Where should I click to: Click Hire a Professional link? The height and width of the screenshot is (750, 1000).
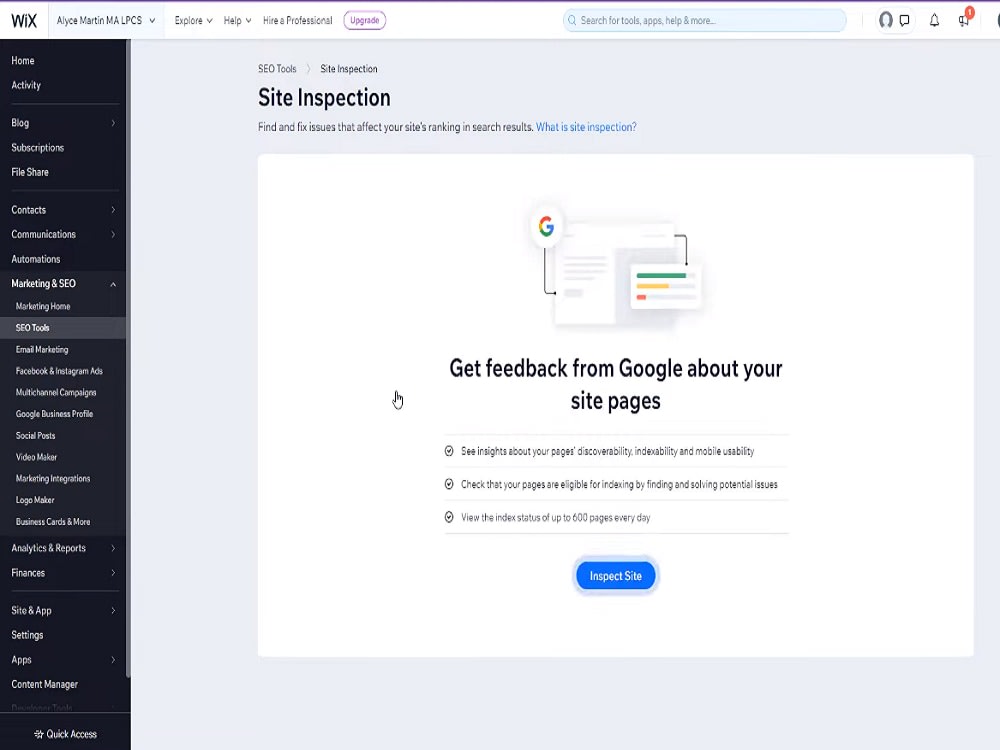[298, 20]
